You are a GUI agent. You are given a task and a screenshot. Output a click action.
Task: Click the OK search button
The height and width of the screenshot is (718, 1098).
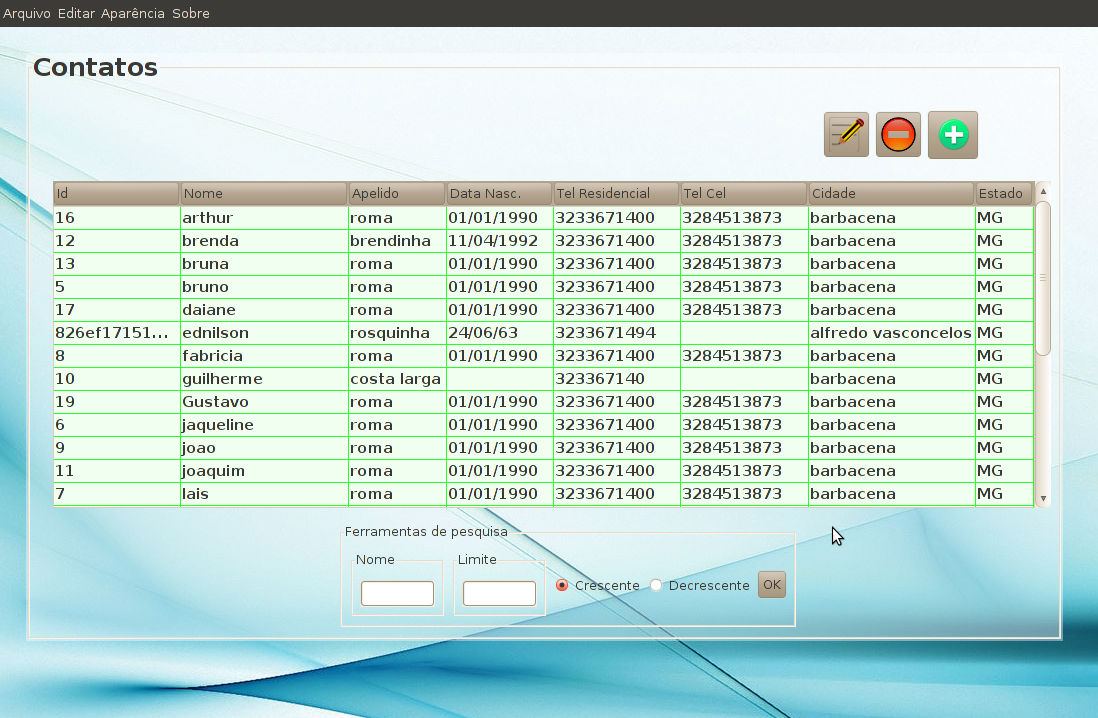772,584
